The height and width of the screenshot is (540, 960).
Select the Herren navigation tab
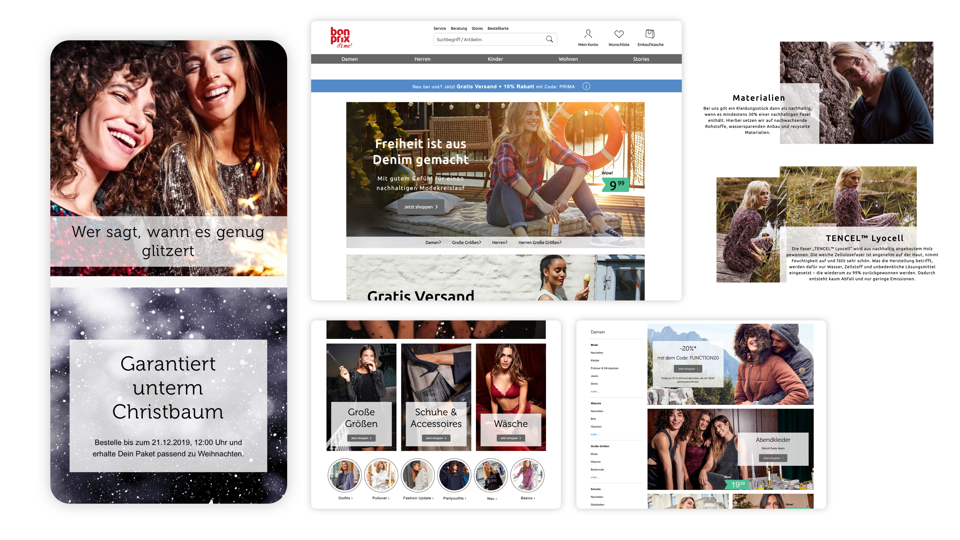422,59
